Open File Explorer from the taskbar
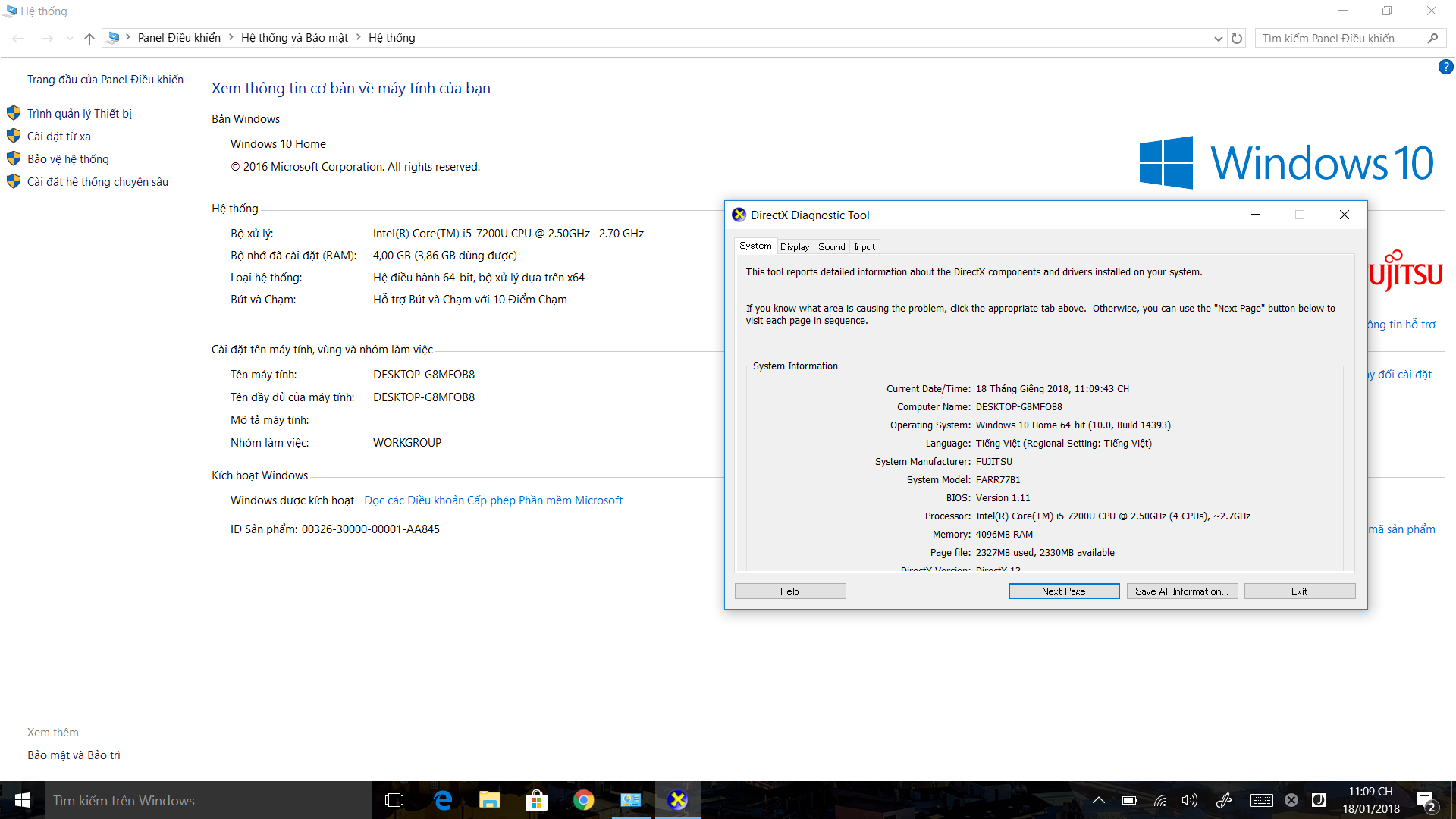The height and width of the screenshot is (819, 1456). (490, 800)
